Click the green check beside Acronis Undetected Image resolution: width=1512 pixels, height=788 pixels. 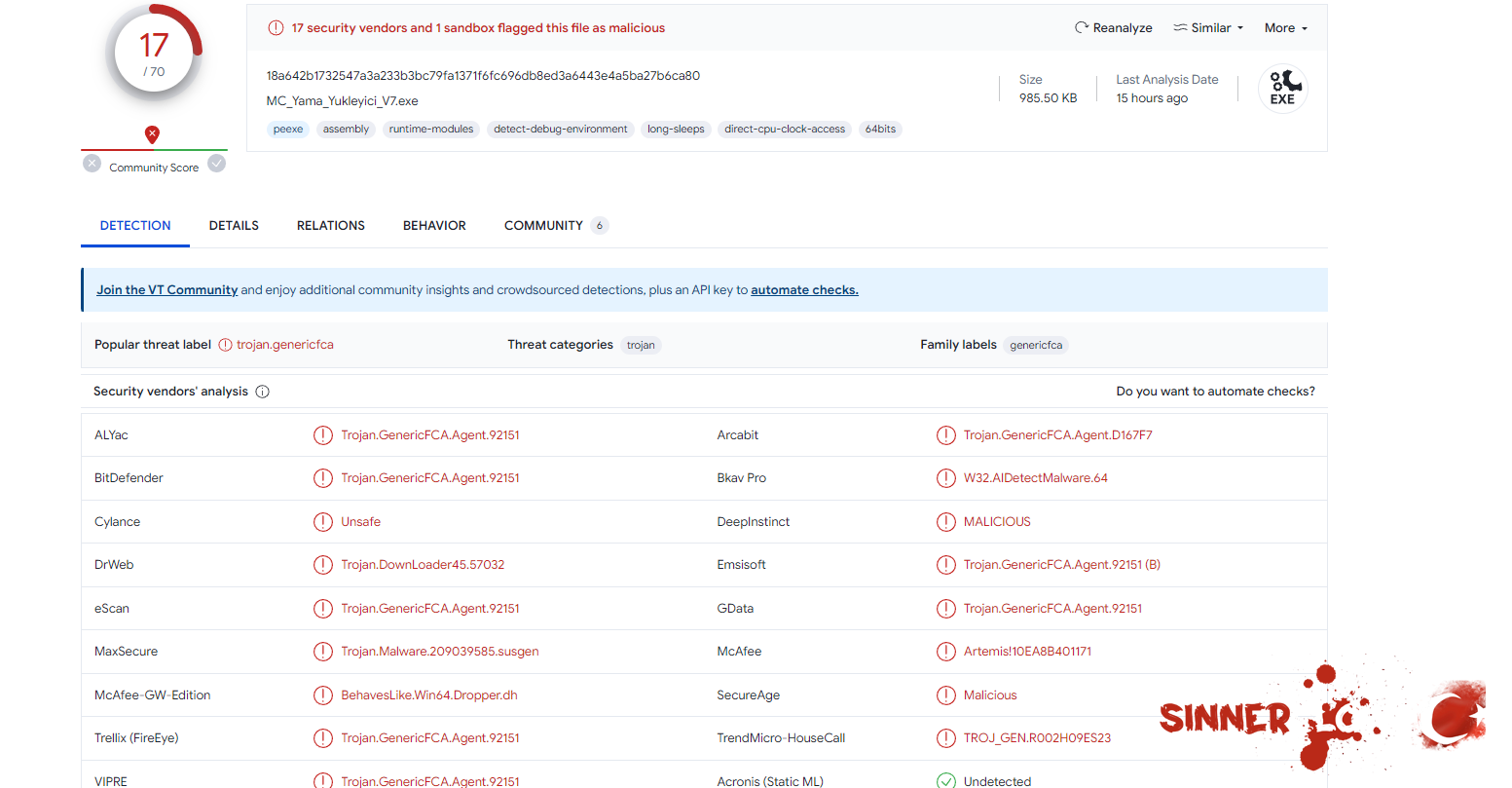click(946, 781)
